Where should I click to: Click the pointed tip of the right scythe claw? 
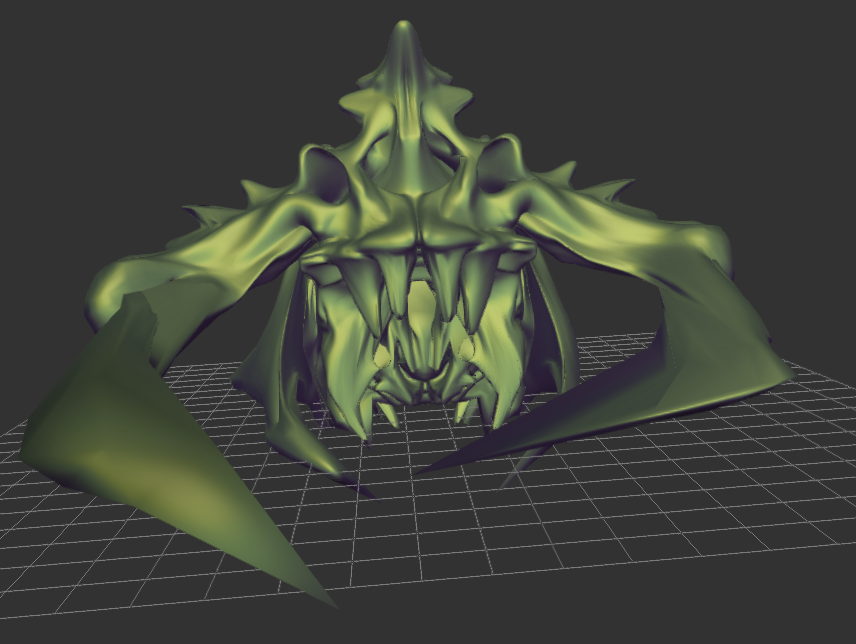click(x=418, y=472)
